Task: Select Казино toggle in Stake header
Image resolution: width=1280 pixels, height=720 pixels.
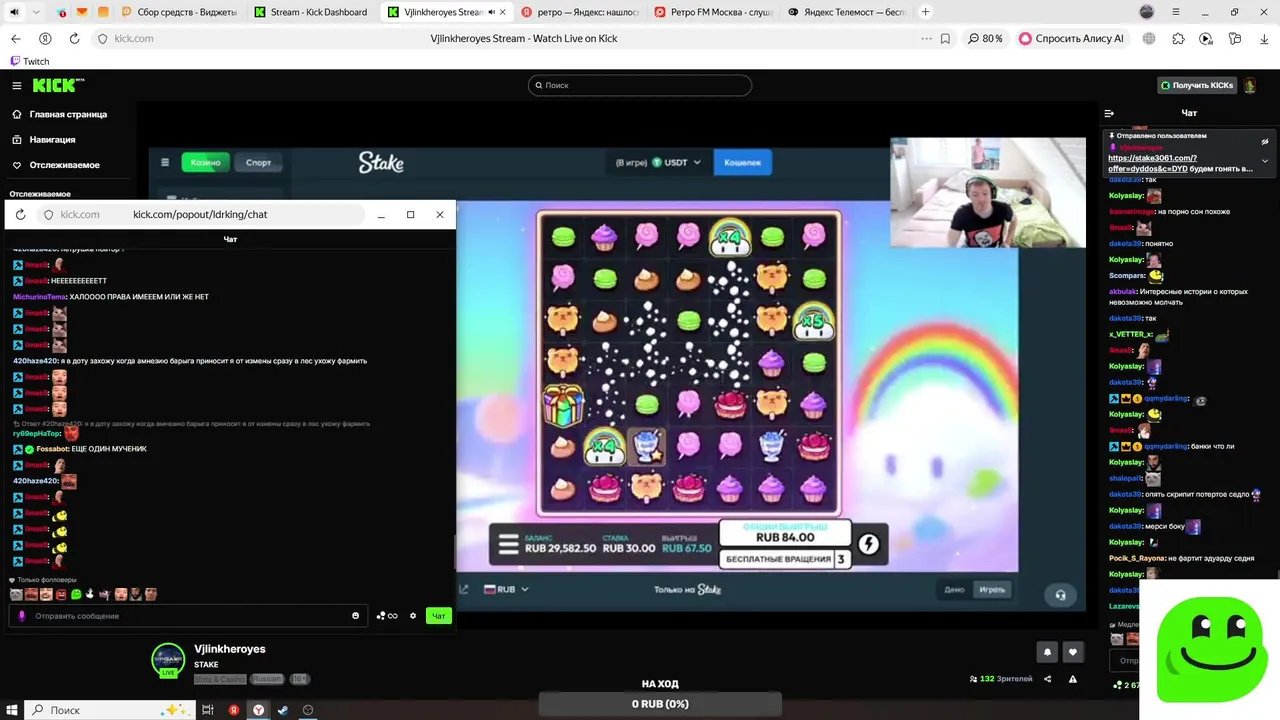Action: (205, 162)
